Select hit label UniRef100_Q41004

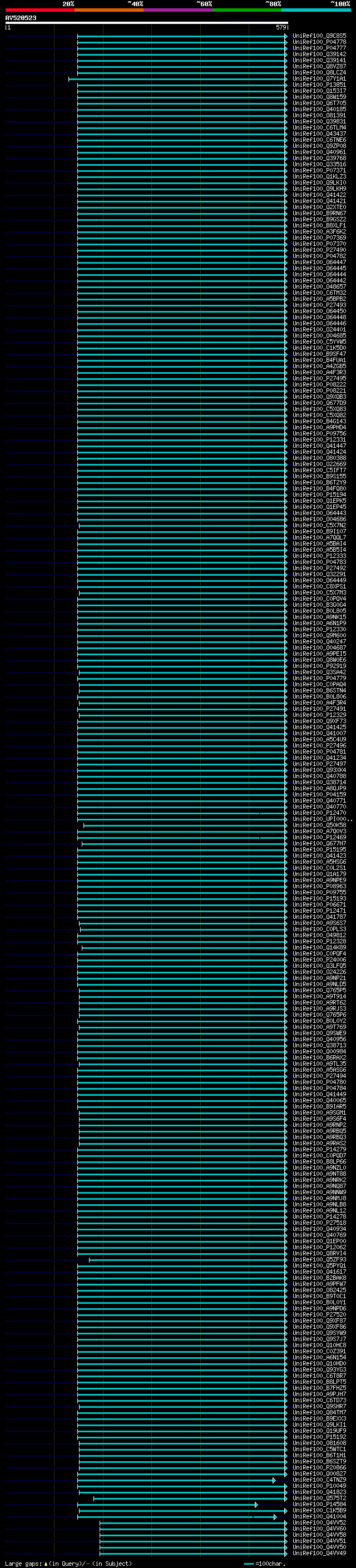pyautogui.click(x=319, y=1516)
